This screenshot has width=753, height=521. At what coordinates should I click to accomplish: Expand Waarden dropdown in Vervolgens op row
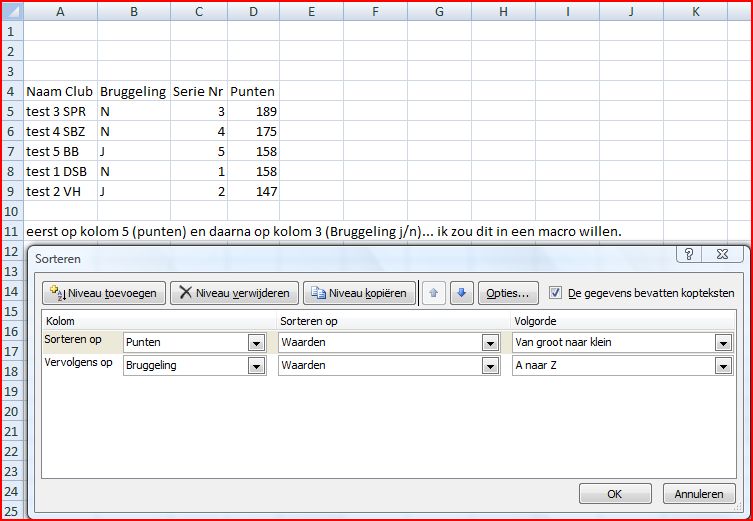coord(490,366)
